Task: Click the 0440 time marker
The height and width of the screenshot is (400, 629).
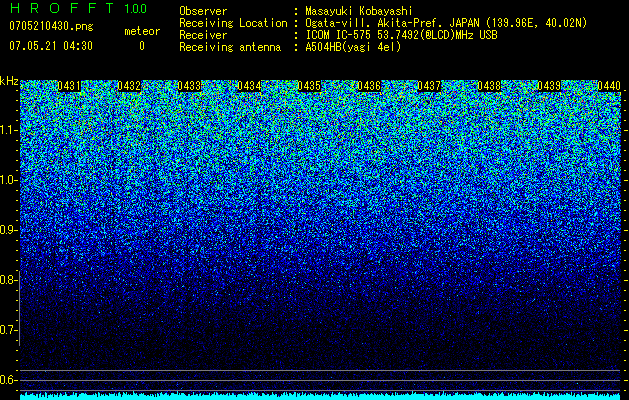Action: pos(609,86)
